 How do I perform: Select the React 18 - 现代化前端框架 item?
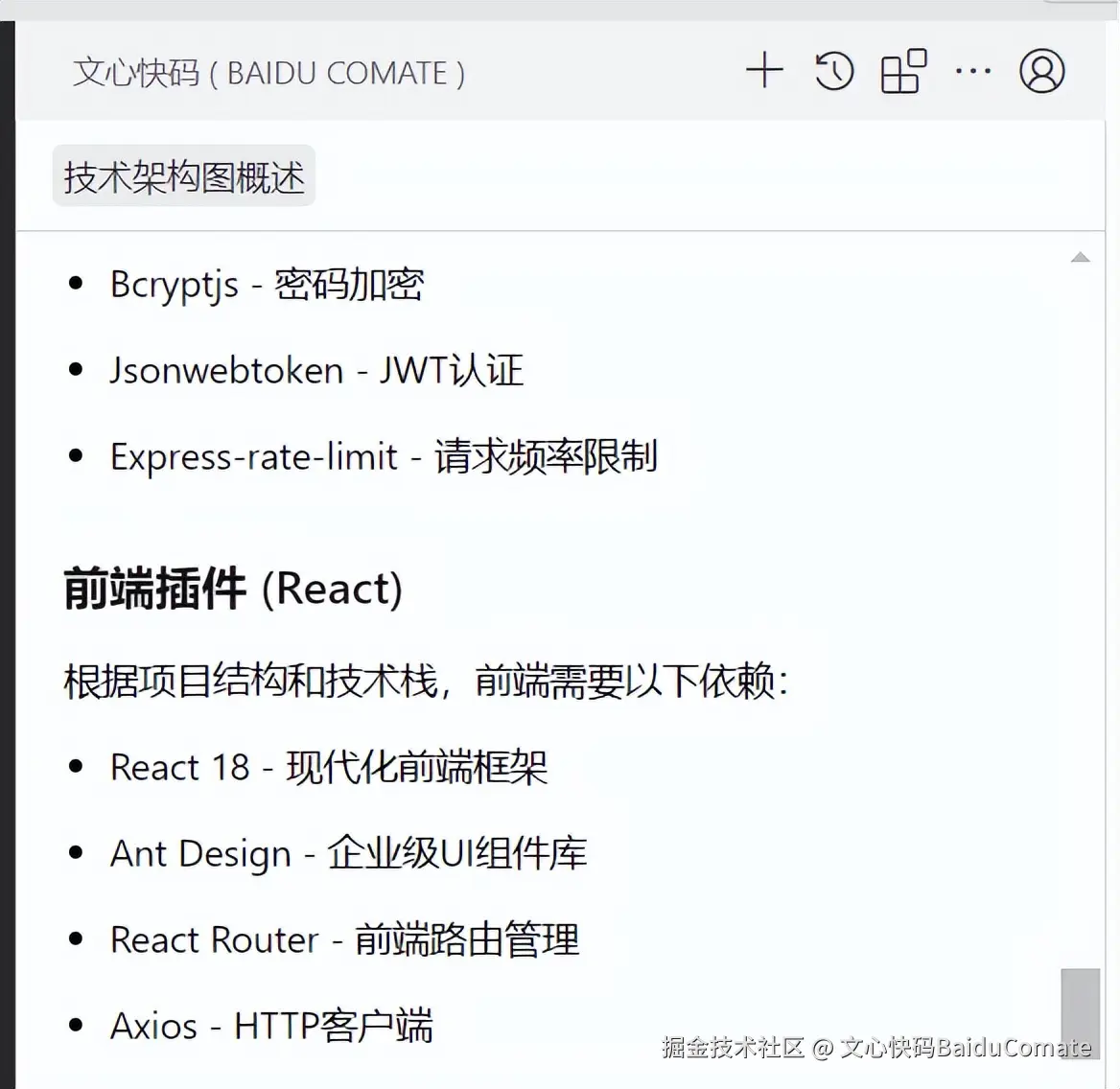pos(329,768)
